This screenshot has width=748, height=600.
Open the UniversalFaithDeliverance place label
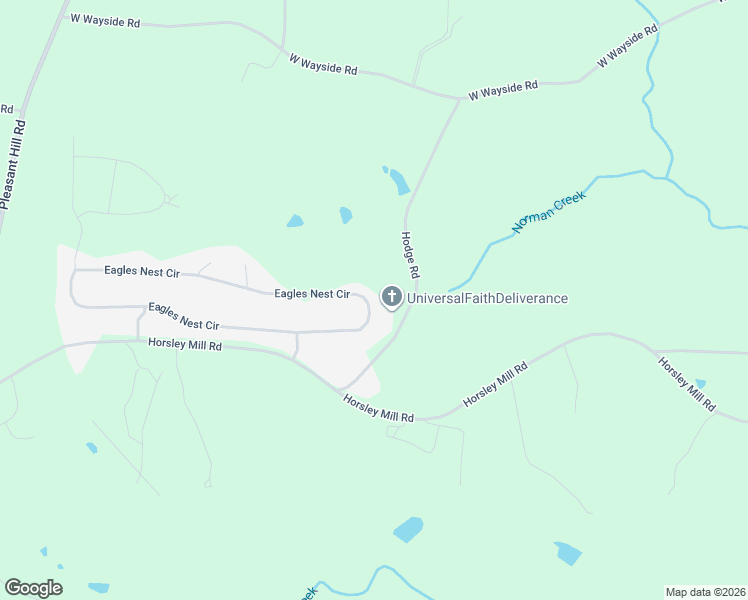(487, 299)
